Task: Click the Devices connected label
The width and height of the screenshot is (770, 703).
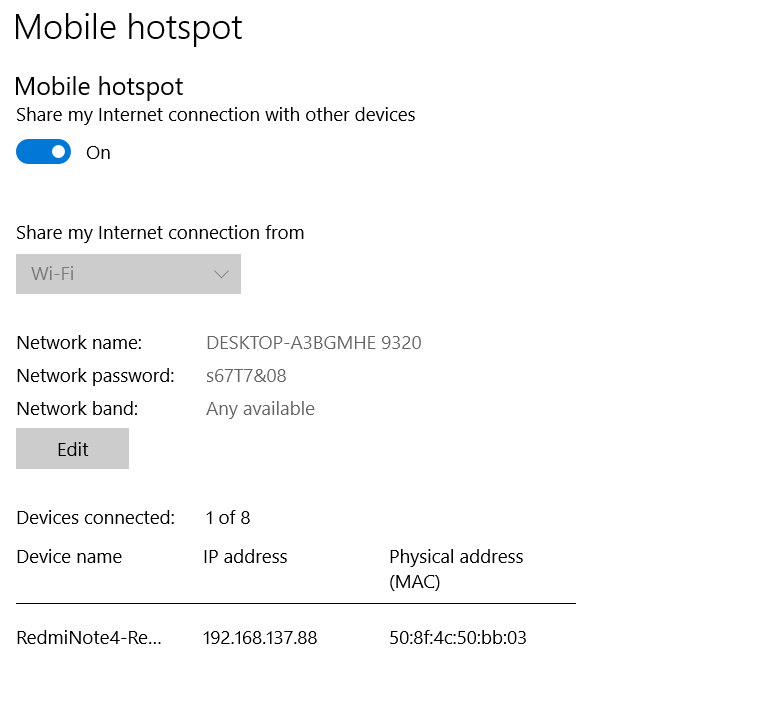Action: pyautogui.click(x=95, y=518)
